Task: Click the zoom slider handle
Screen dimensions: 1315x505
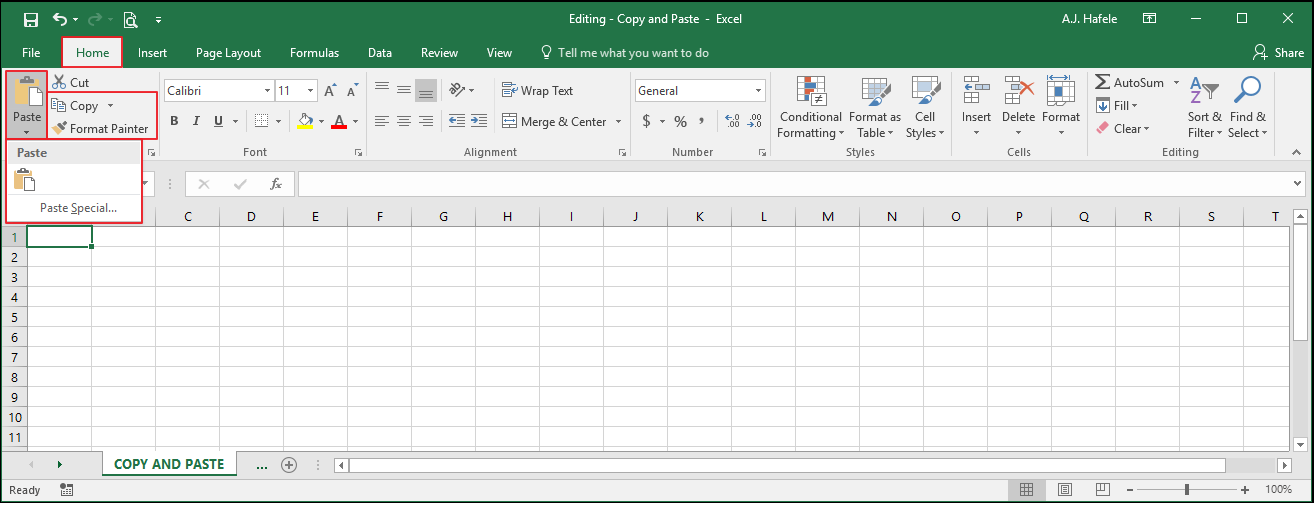Action: pos(1187,490)
